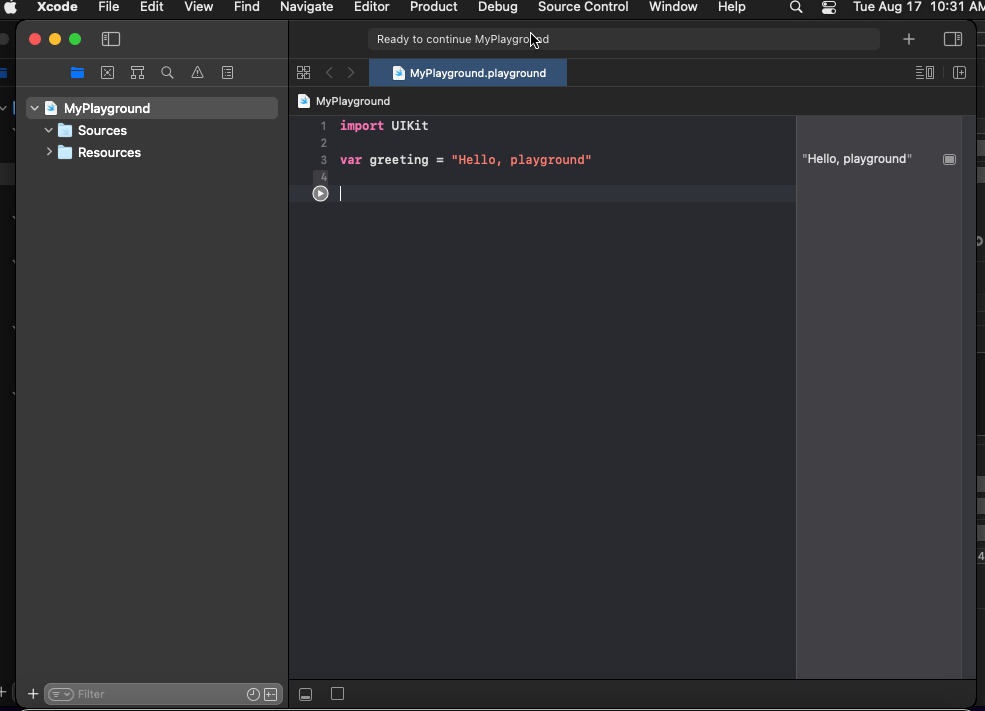Open the Find navigator magnifier icon

167,73
